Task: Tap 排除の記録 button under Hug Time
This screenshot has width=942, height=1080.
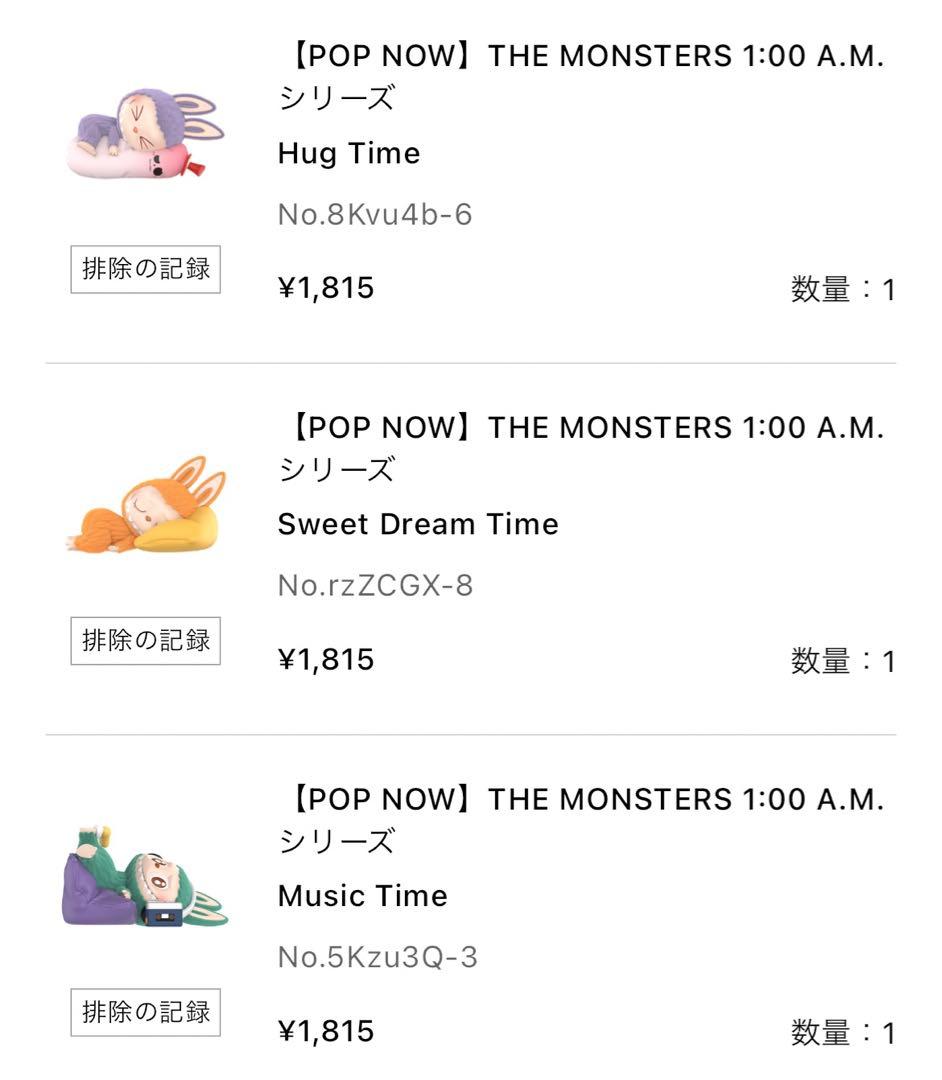Action: pos(146,270)
